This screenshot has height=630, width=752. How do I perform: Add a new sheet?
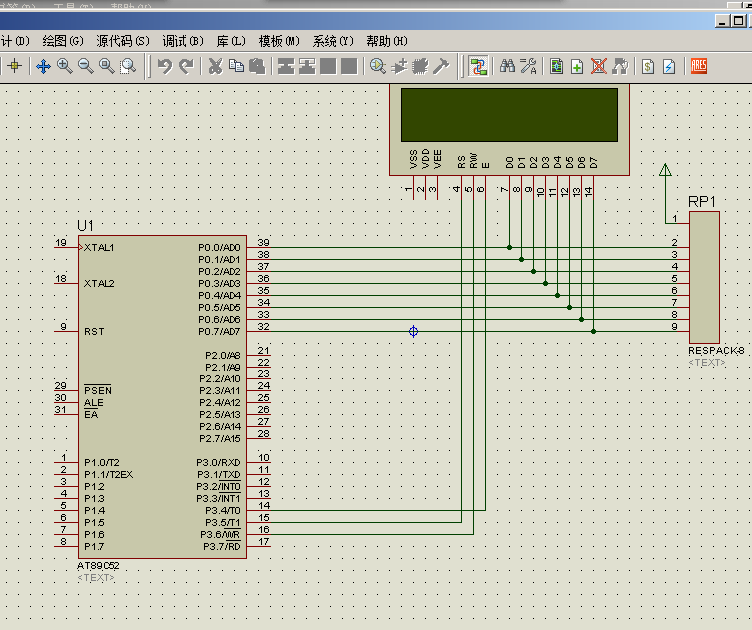pos(577,66)
